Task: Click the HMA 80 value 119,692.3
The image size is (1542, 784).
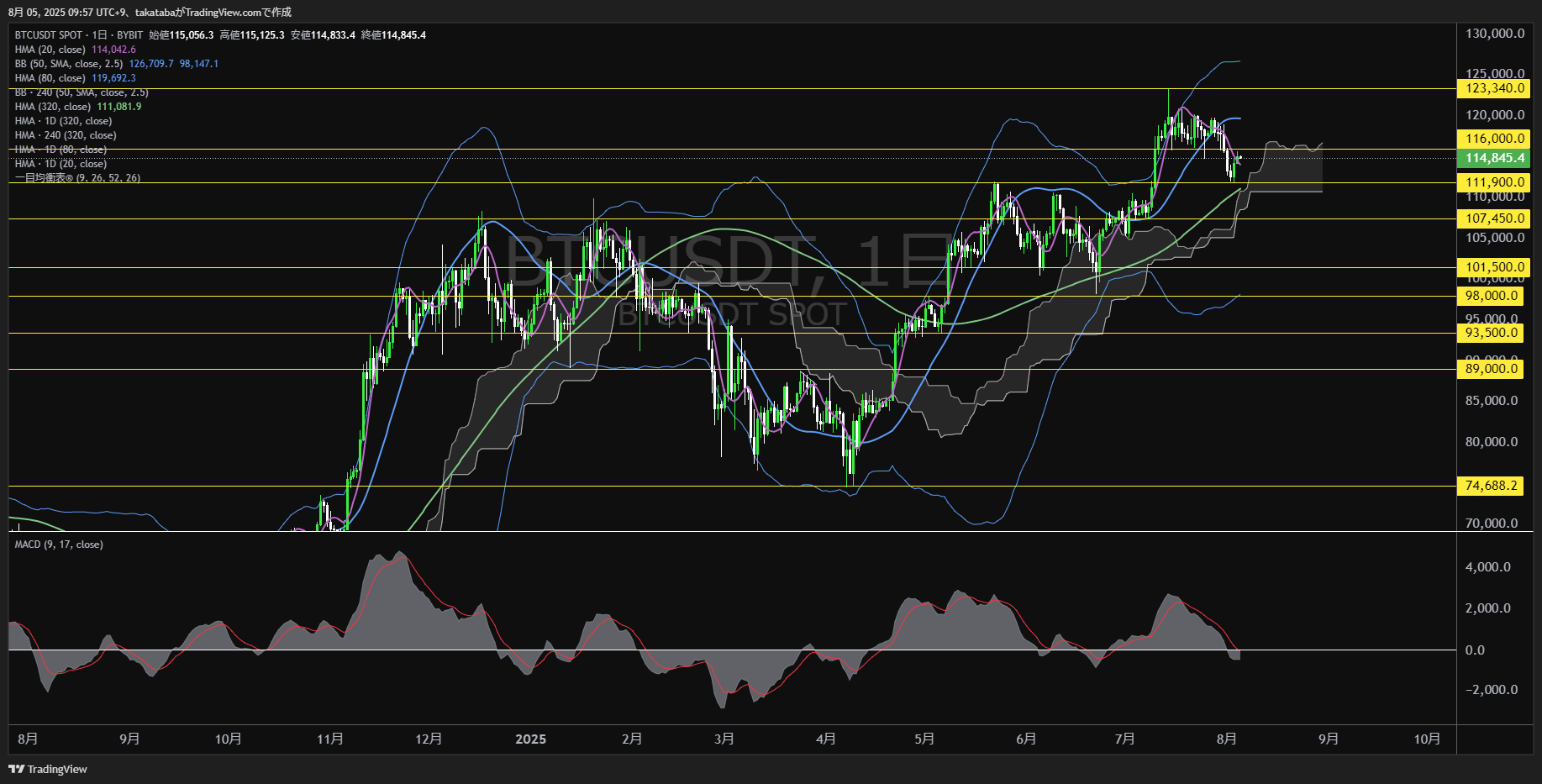Action: click(x=113, y=78)
